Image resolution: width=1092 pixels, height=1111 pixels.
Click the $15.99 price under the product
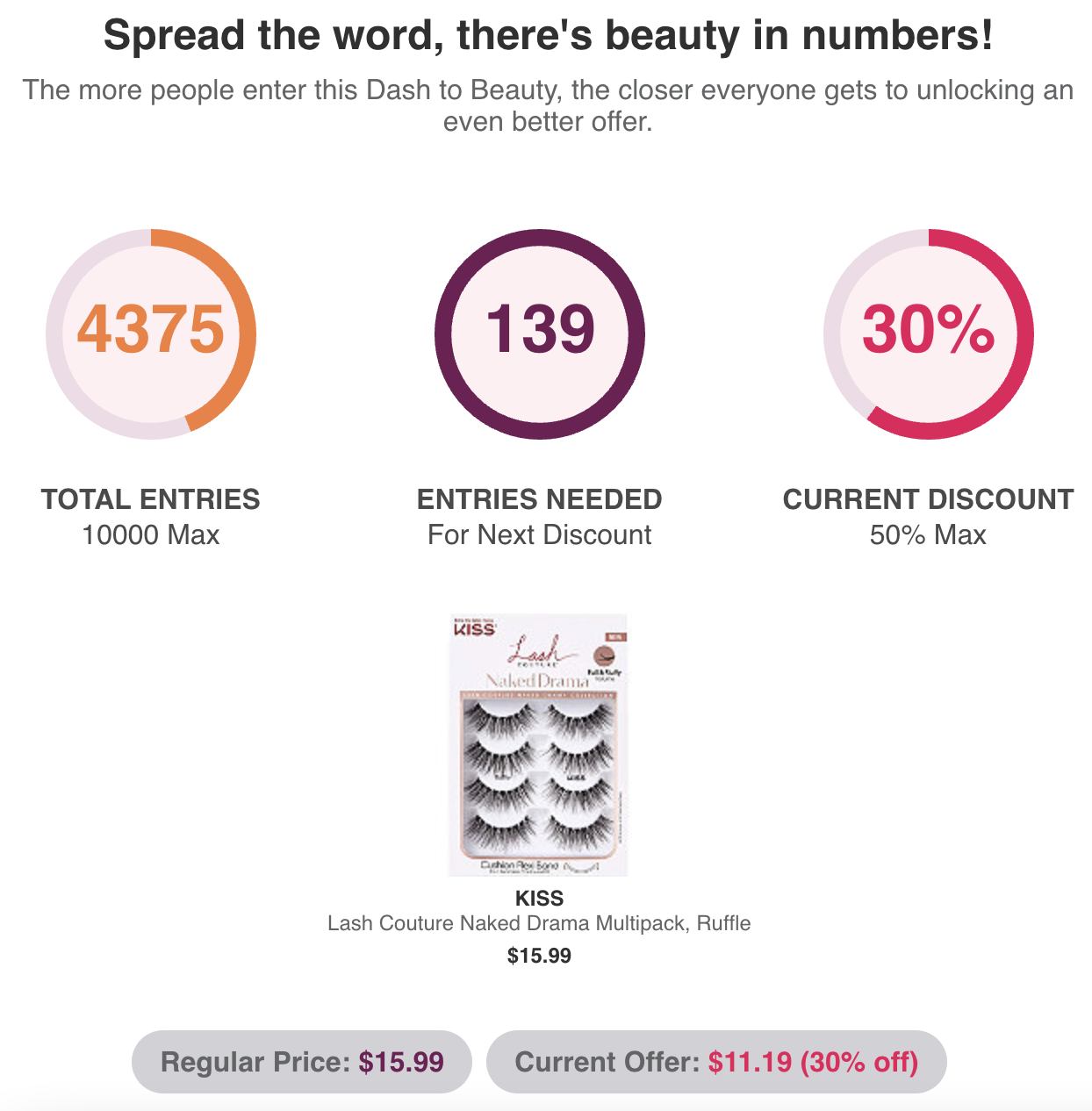(539, 956)
